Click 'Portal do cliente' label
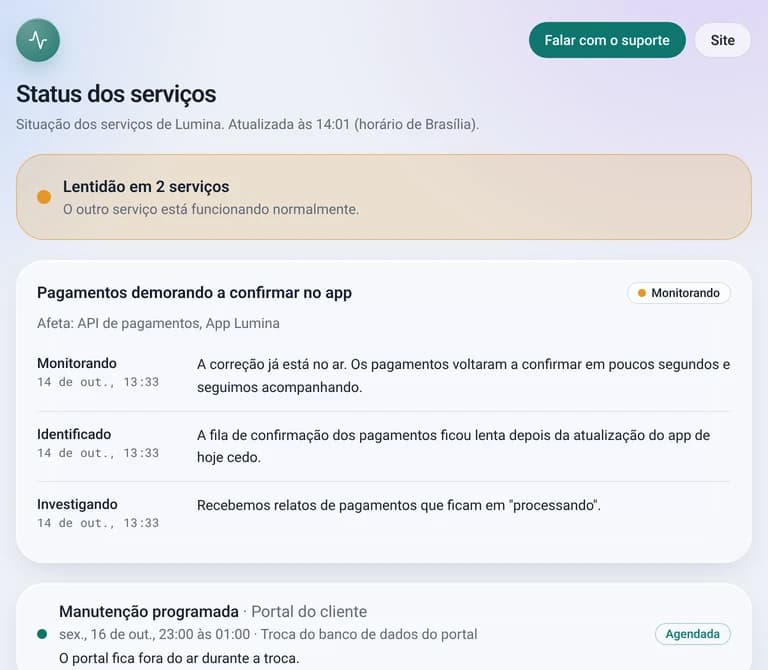Image resolution: width=768 pixels, height=670 pixels. click(x=309, y=612)
